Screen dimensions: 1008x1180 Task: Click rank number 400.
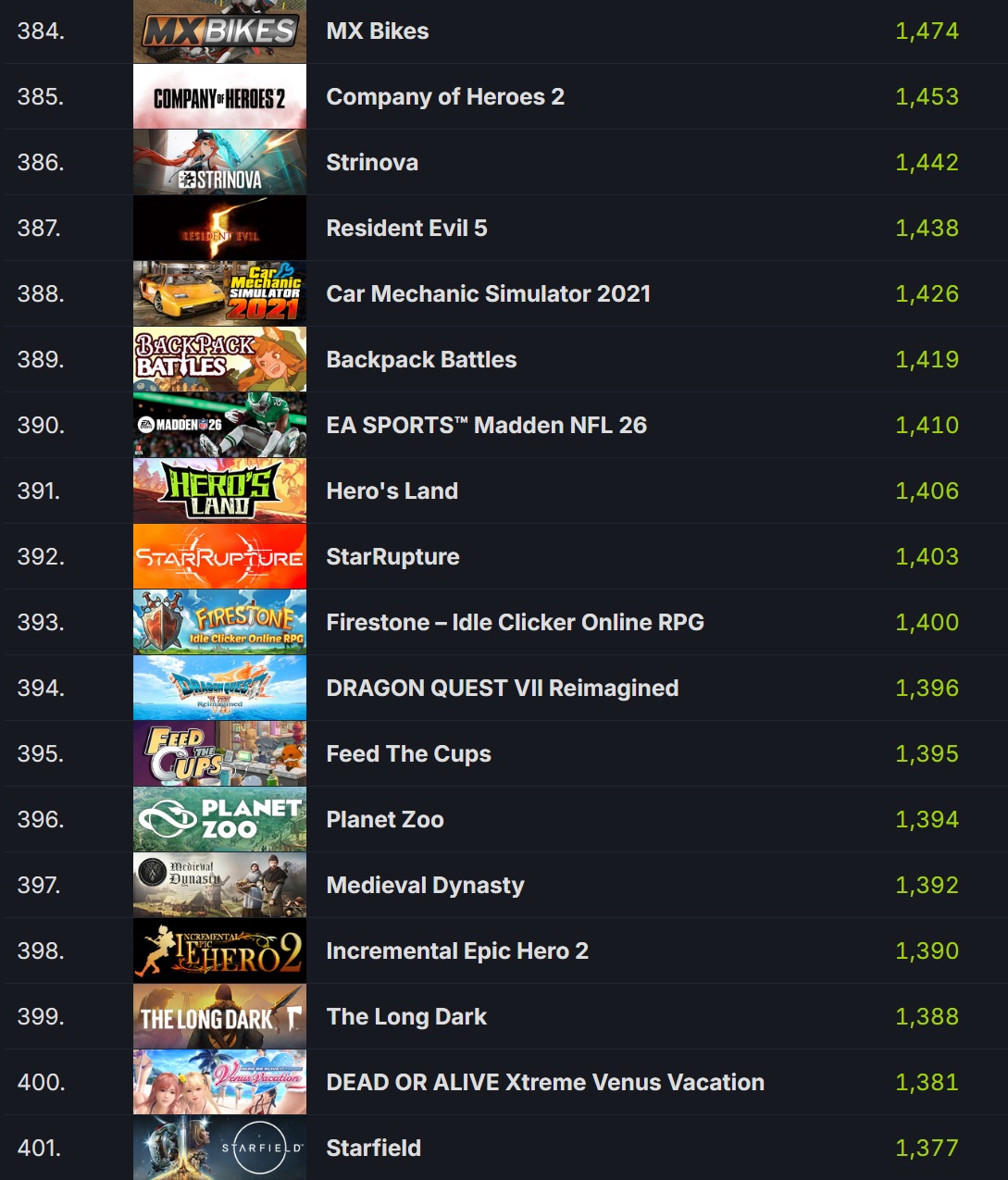[41, 1083]
